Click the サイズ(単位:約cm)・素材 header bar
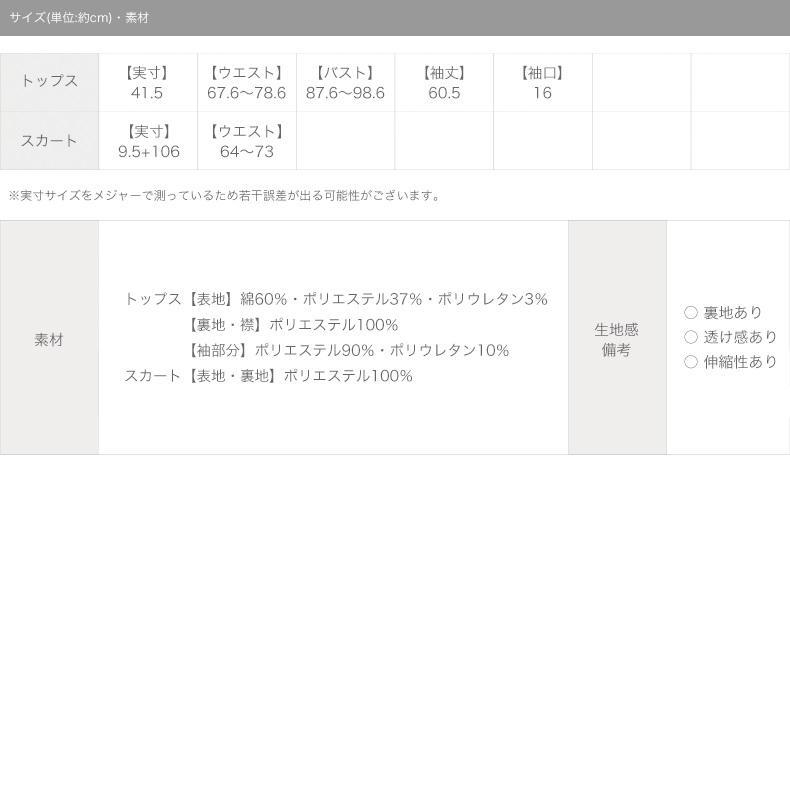The image size is (790, 808). [395, 18]
